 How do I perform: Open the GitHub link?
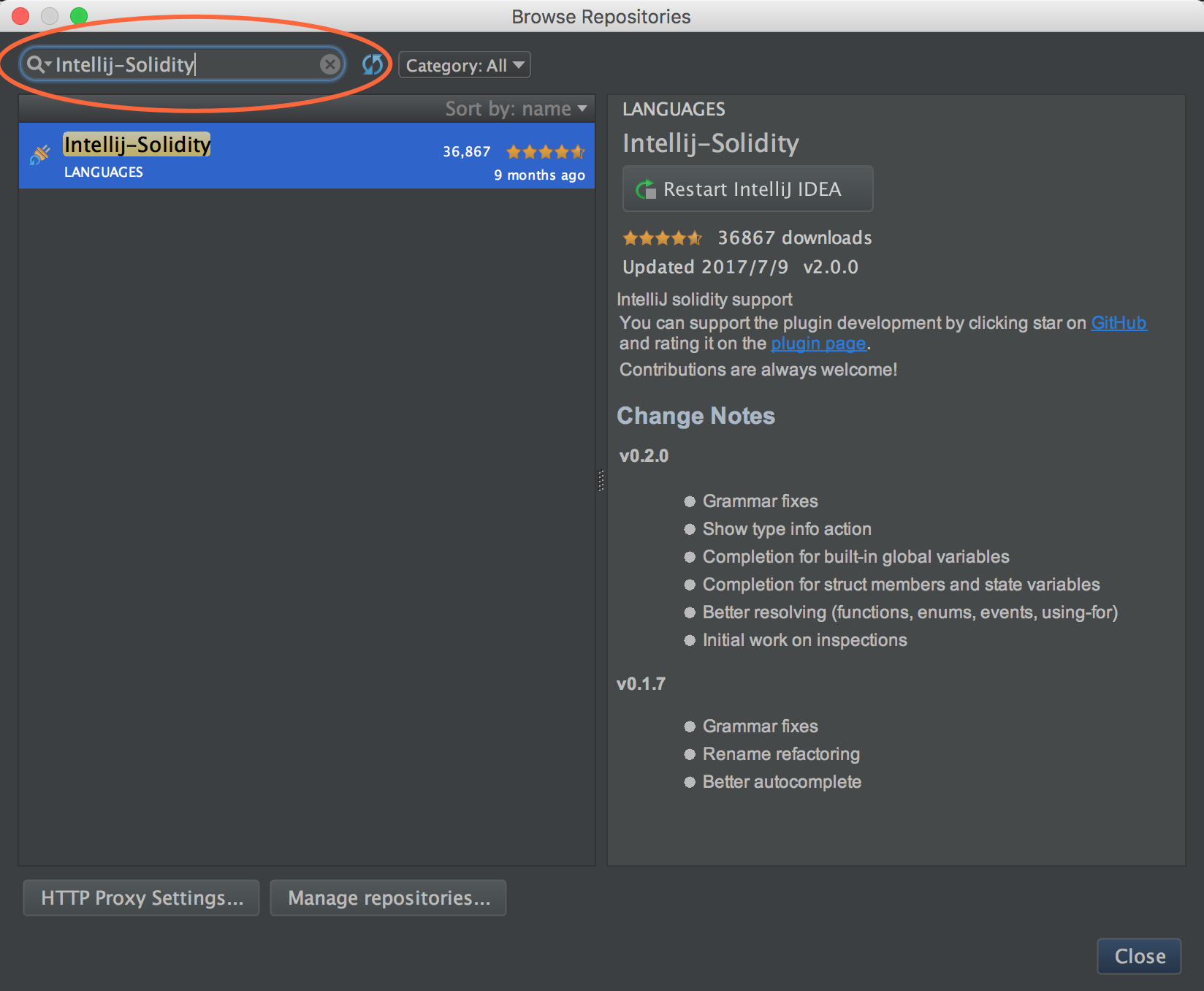point(1119,323)
